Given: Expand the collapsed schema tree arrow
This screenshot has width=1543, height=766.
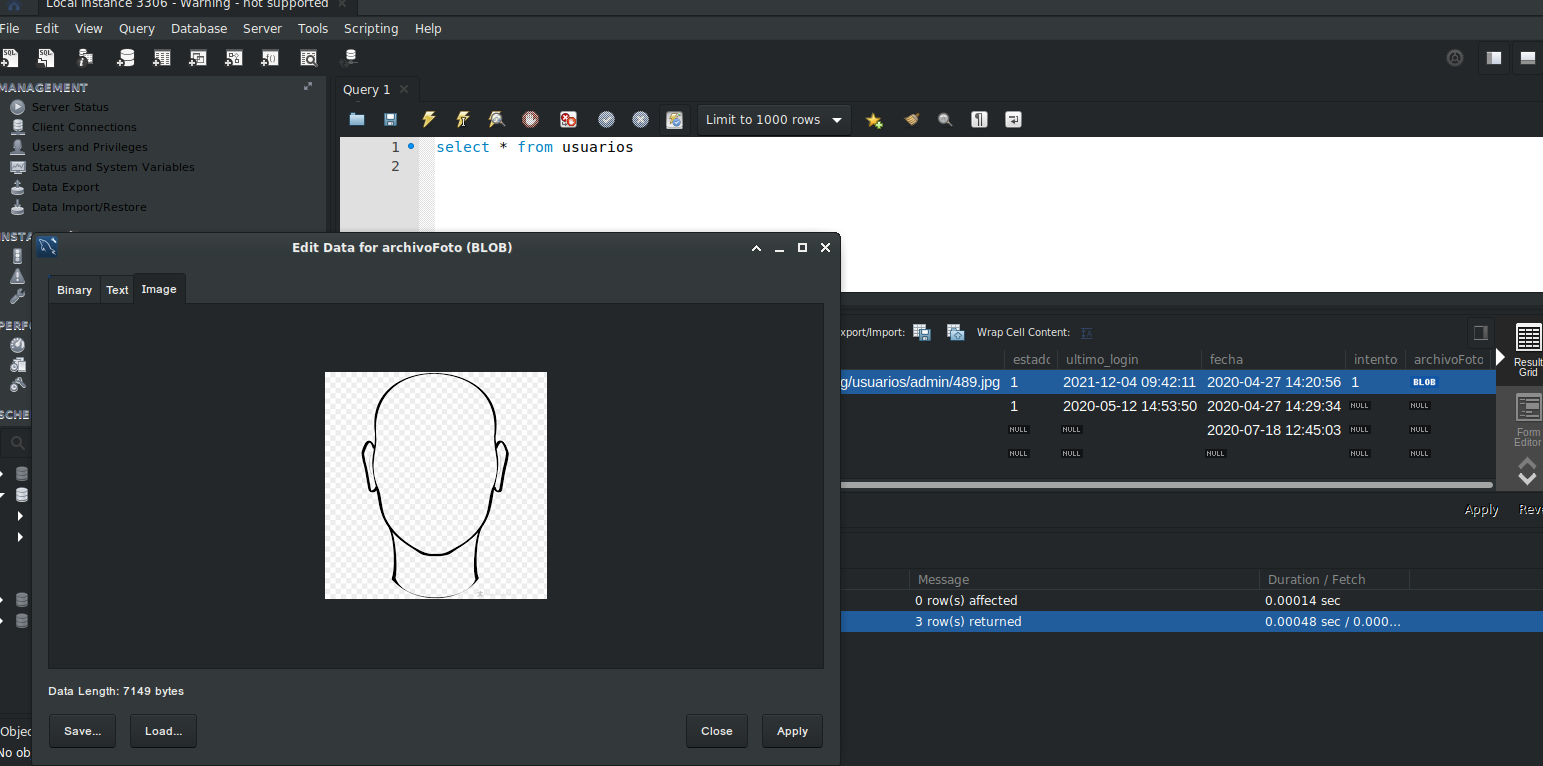Looking at the screenshot, I should click(20, 516).
